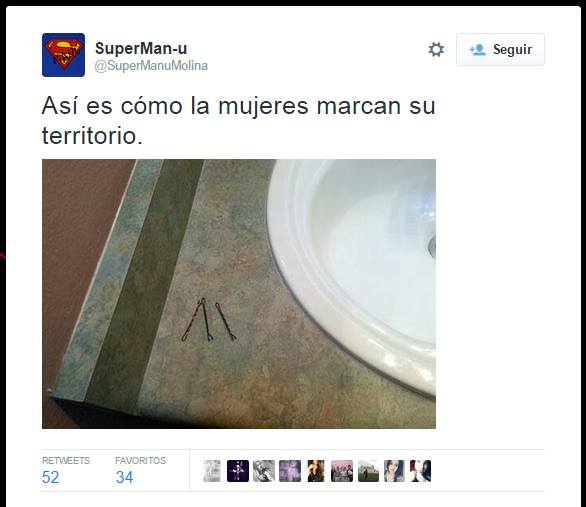The image size is (586, 507).
Task: Click the Seguir follow button
Action: click(500, 49)
